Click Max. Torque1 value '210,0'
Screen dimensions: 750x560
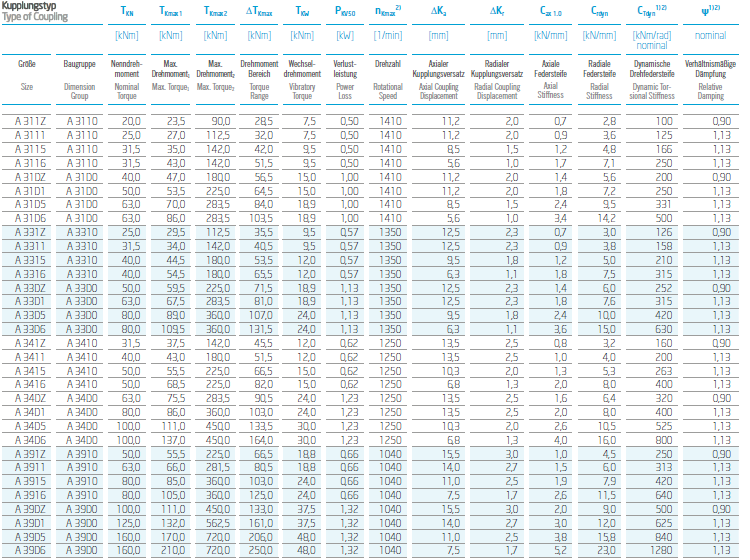[173, 550]
